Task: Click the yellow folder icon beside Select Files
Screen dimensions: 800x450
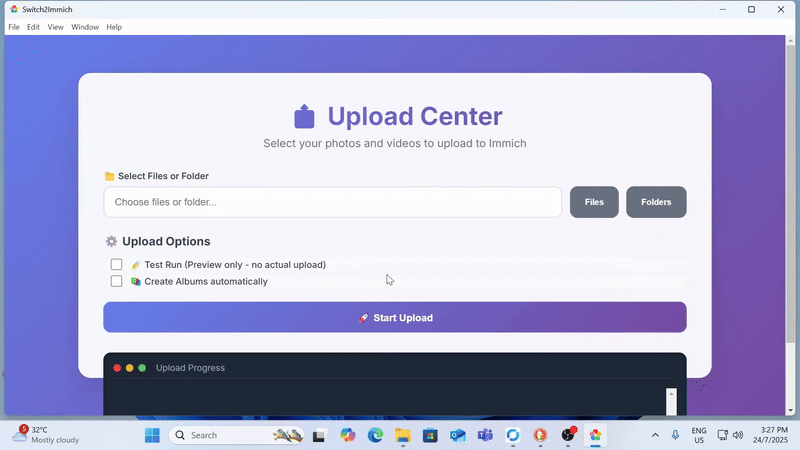Action: [x=110, y=176]
